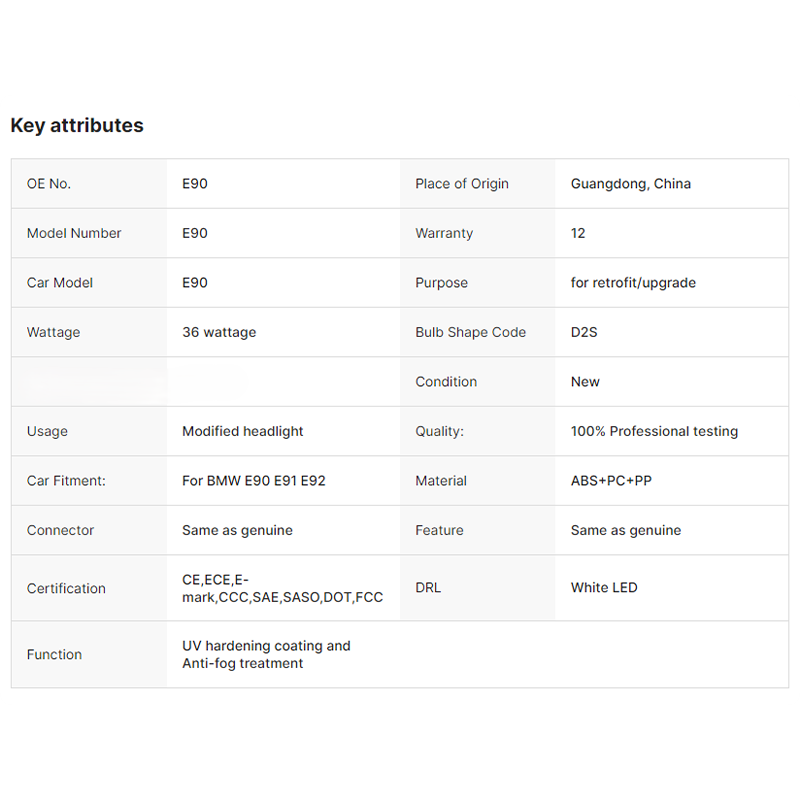Click the 100% Professional testing value
800x800 pixels.
tap(654, 431)
